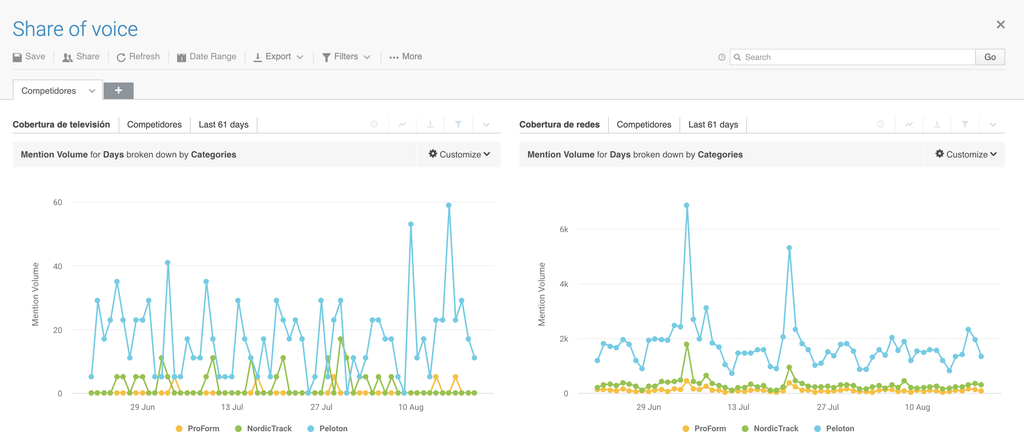Select the Competidores dashboard tab
Viewport: 1024px width, 447px height.
click(49, 91)
